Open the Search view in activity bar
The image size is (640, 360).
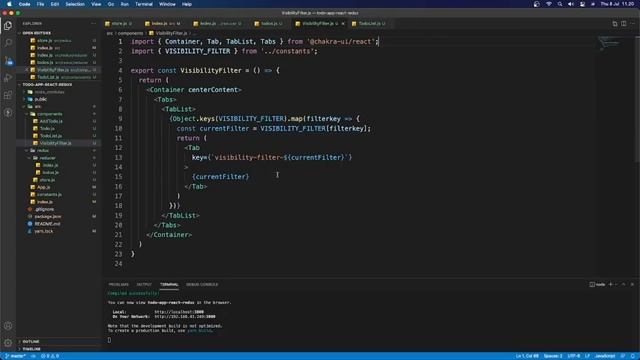coord(8,42)
